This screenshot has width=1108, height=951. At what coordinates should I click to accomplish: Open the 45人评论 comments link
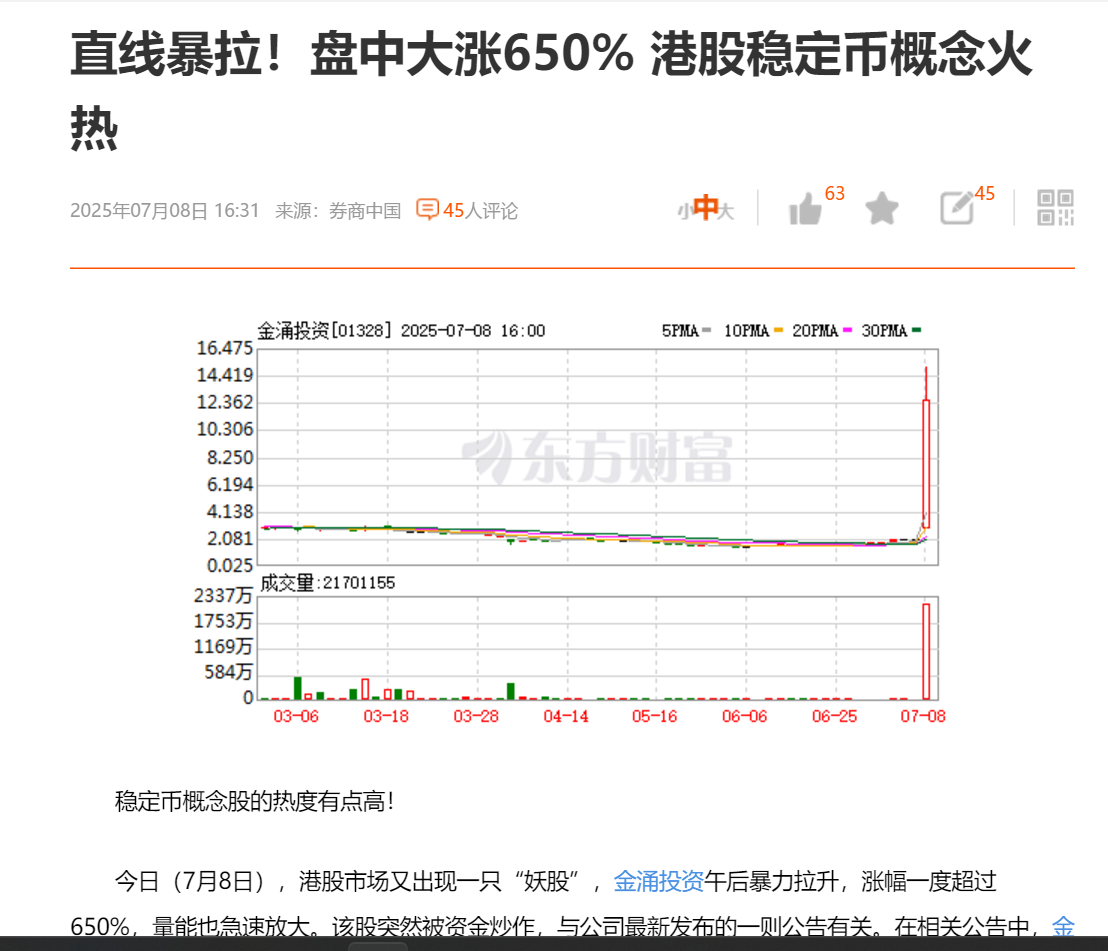[x=481, y=211]
